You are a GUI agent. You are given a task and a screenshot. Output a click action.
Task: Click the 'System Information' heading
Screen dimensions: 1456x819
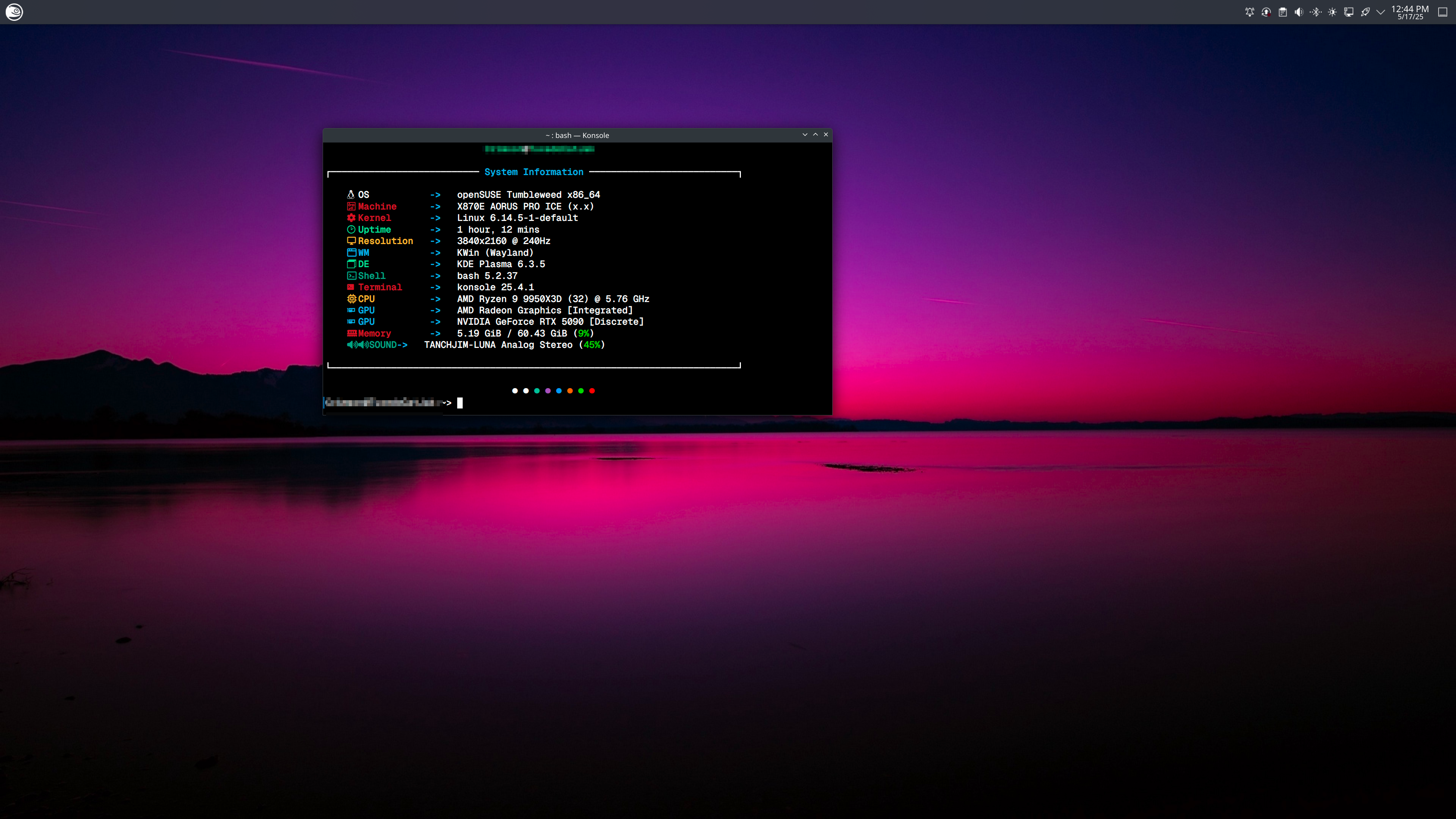tap(533, 172)
